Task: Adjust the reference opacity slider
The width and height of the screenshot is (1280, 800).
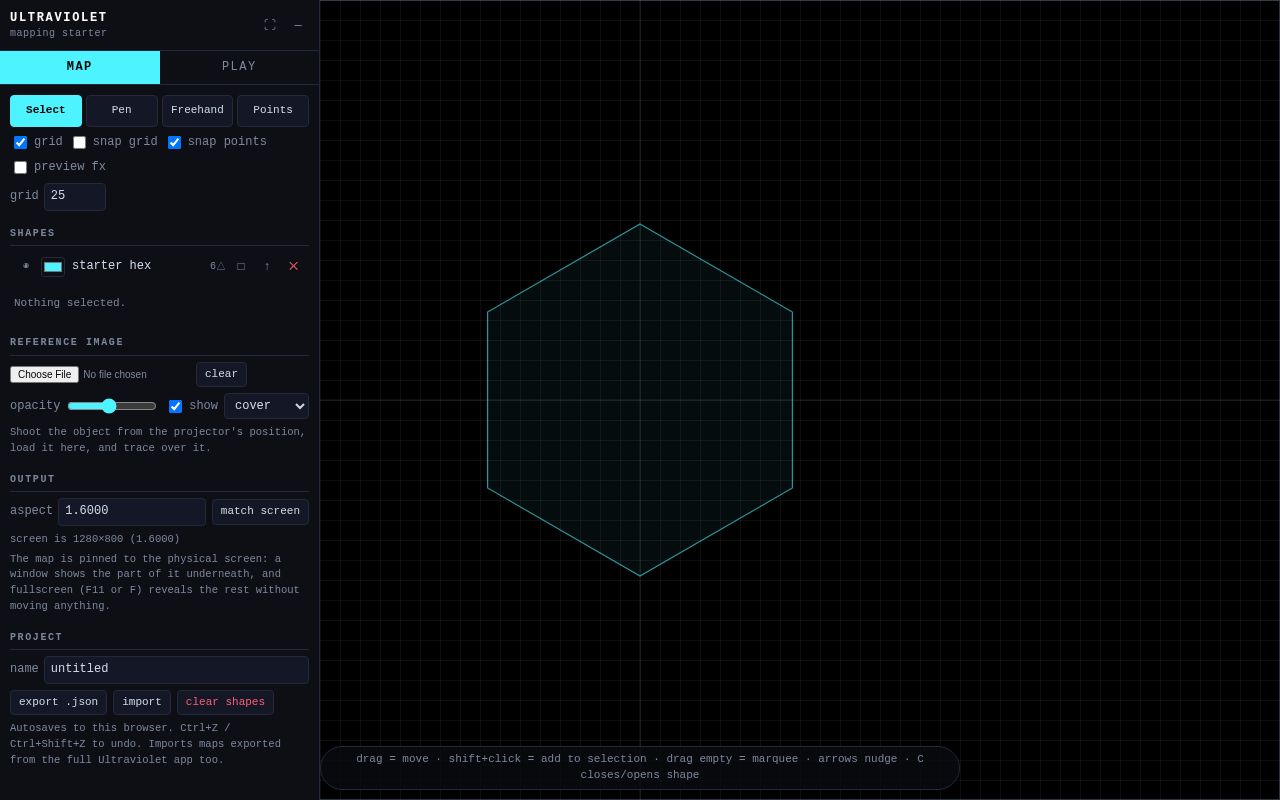Action: coord(112,406)
